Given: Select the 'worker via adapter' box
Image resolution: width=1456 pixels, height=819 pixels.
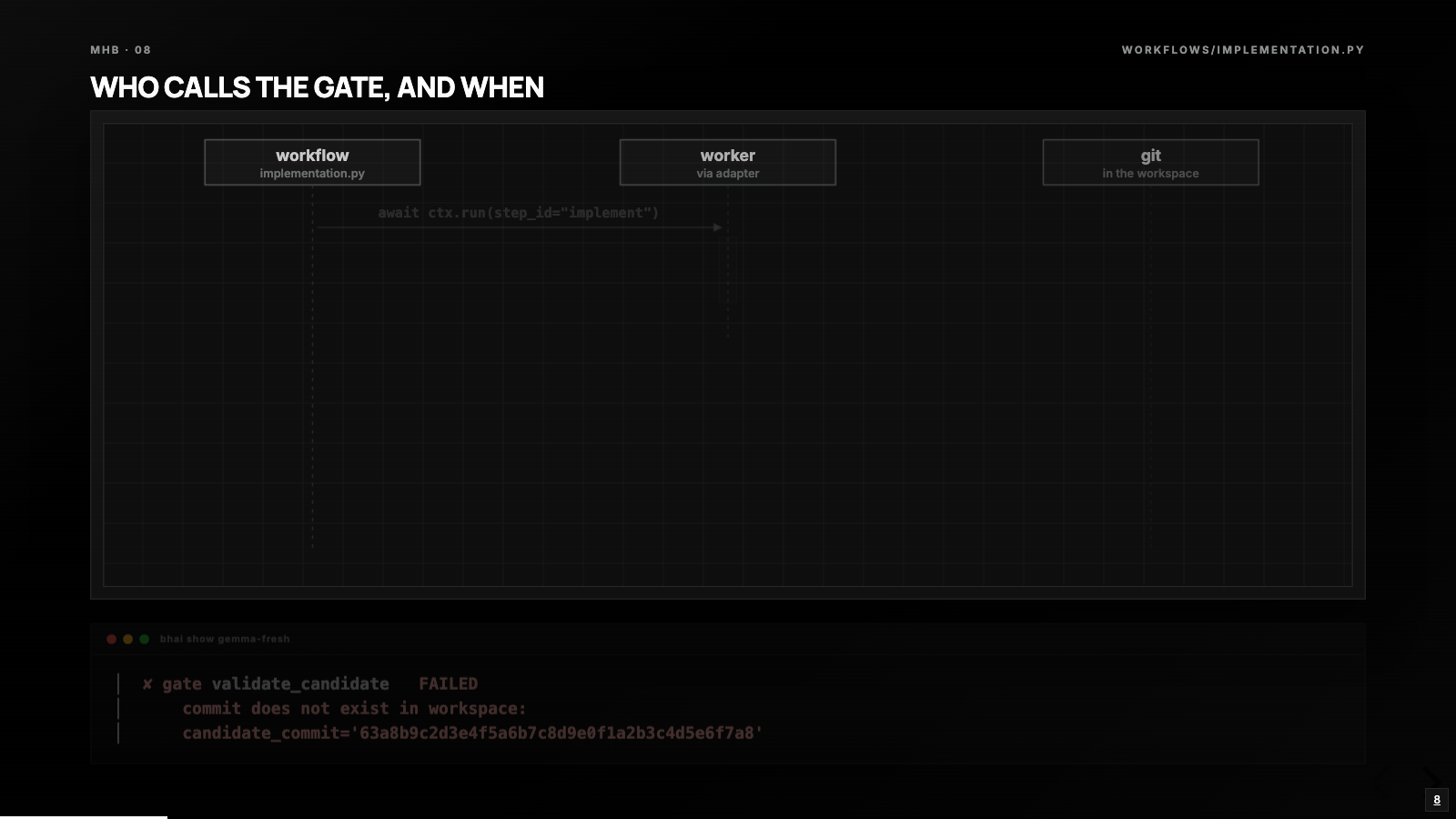Looking at the screenshot, I should (728, 162).
